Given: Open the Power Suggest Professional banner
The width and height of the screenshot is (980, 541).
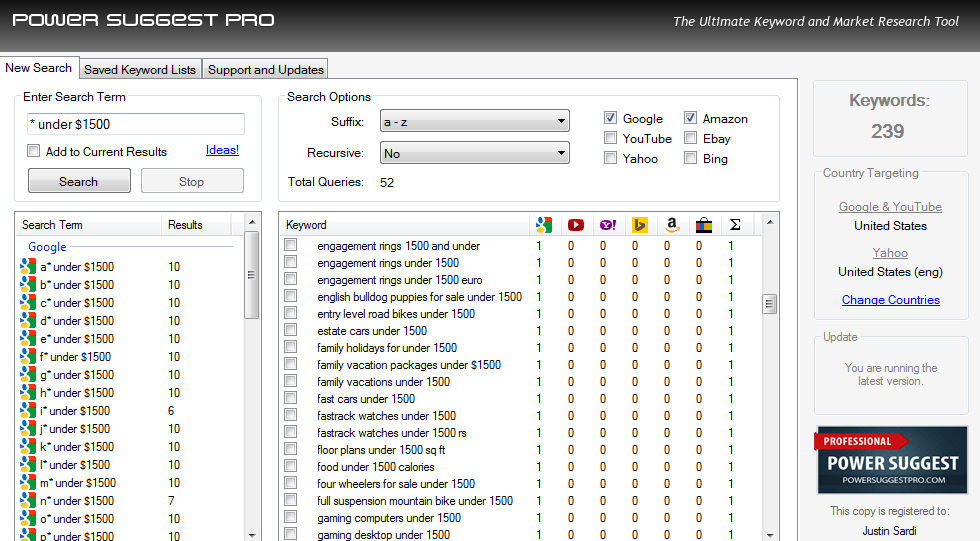Looking at the screenshot, I should 891,461.
